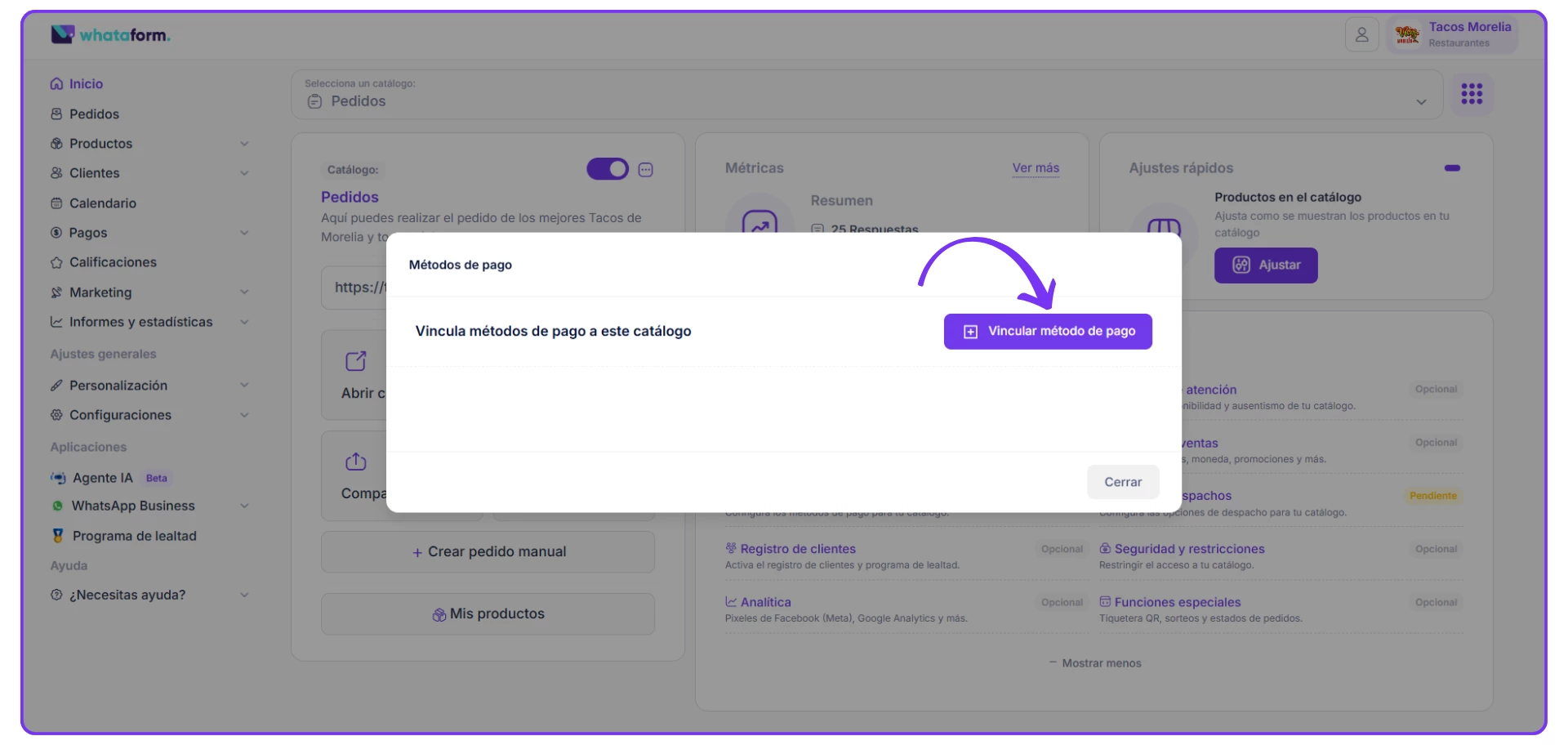Image resolution: width=1568 pixels, height=745 pixels.
Task: Click the Seguridad y restricciones icon link
Action: pyautogui.click(x=1105, y=549)
